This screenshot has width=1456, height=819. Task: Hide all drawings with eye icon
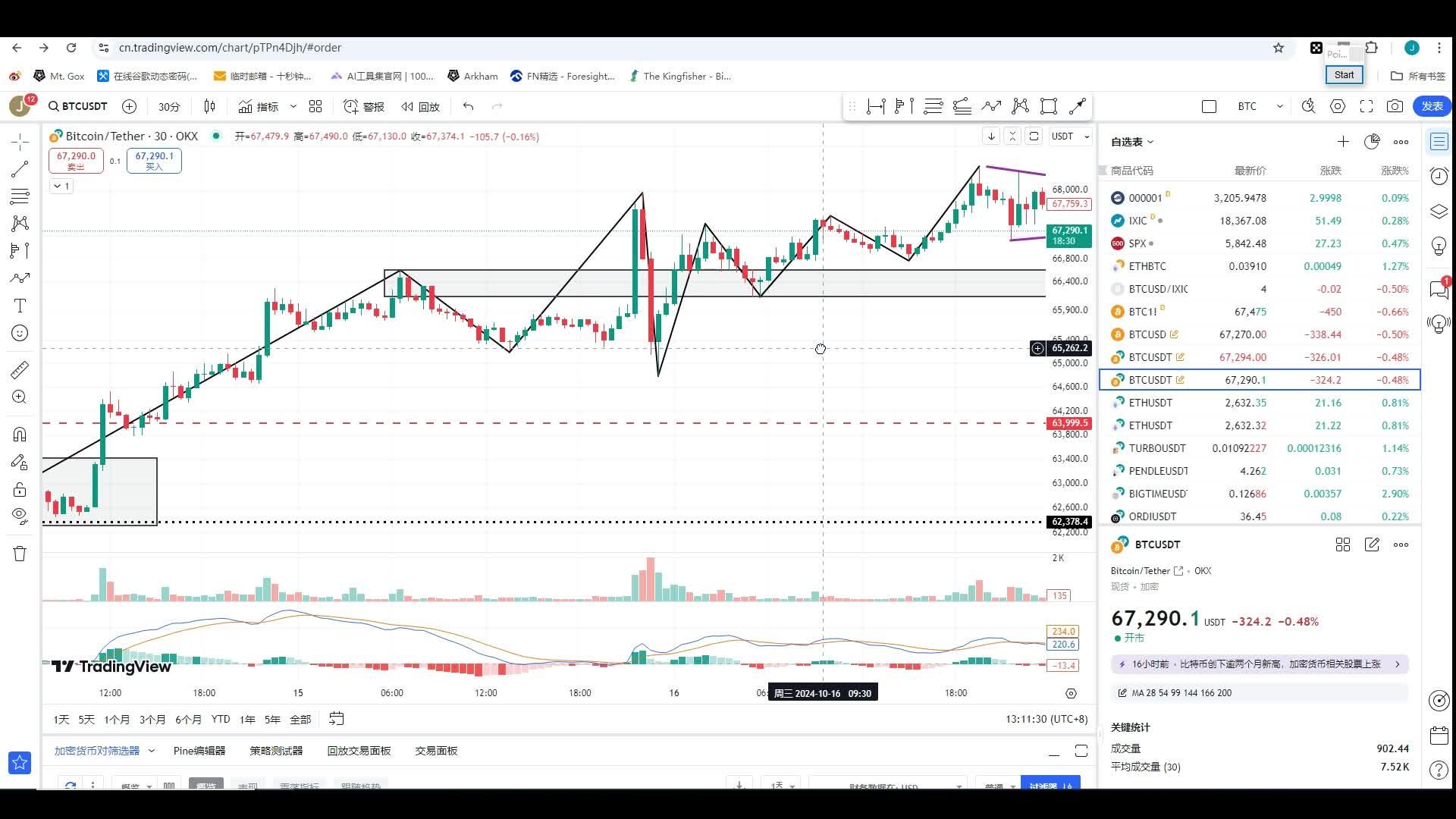[20, 516]
